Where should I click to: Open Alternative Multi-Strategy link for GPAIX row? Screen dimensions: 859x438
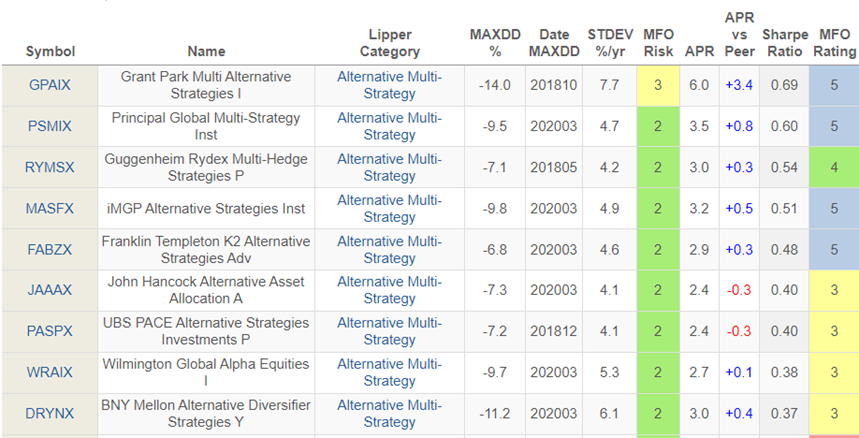[389, 85]
